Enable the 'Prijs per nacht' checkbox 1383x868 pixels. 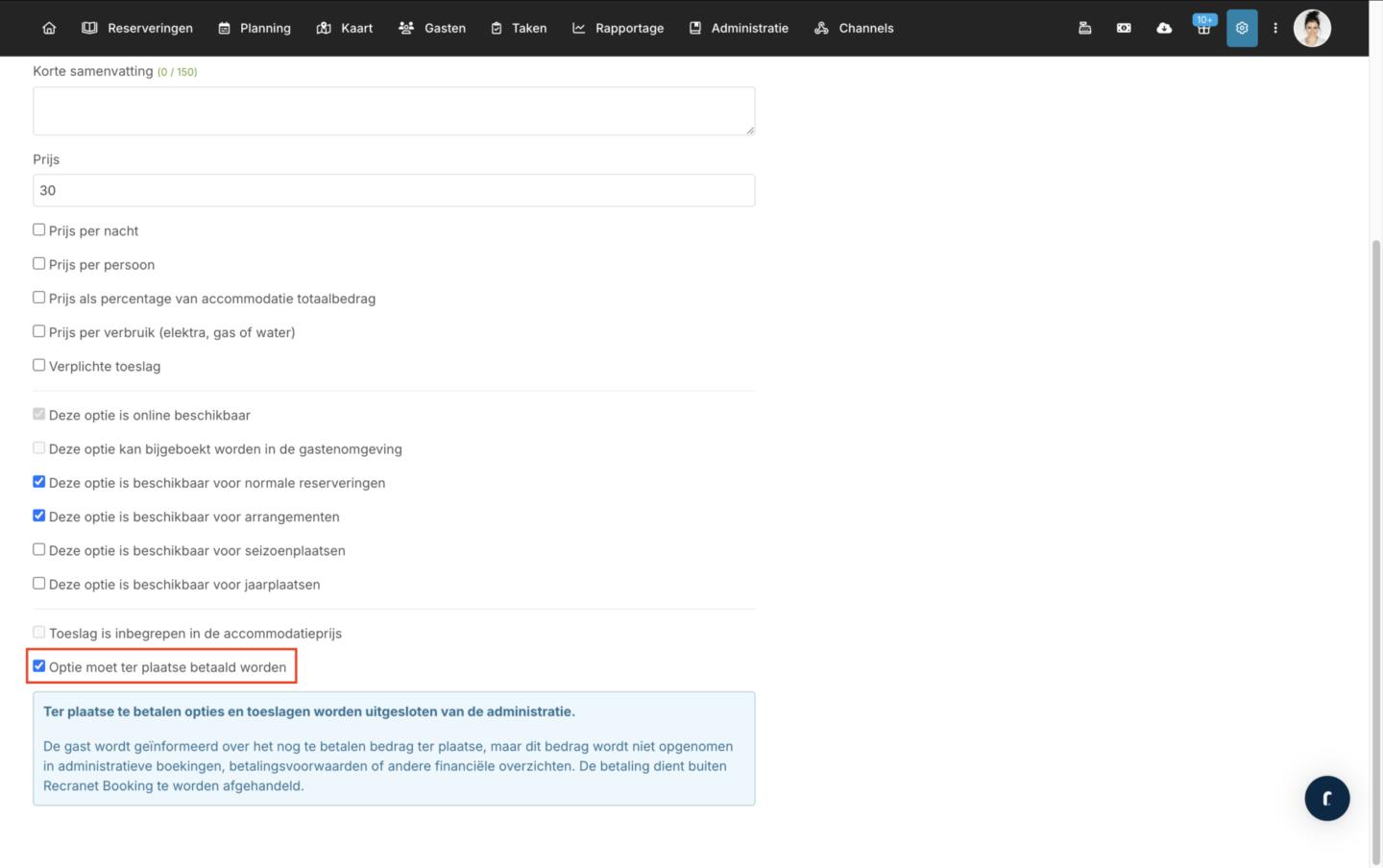(39, 229)
